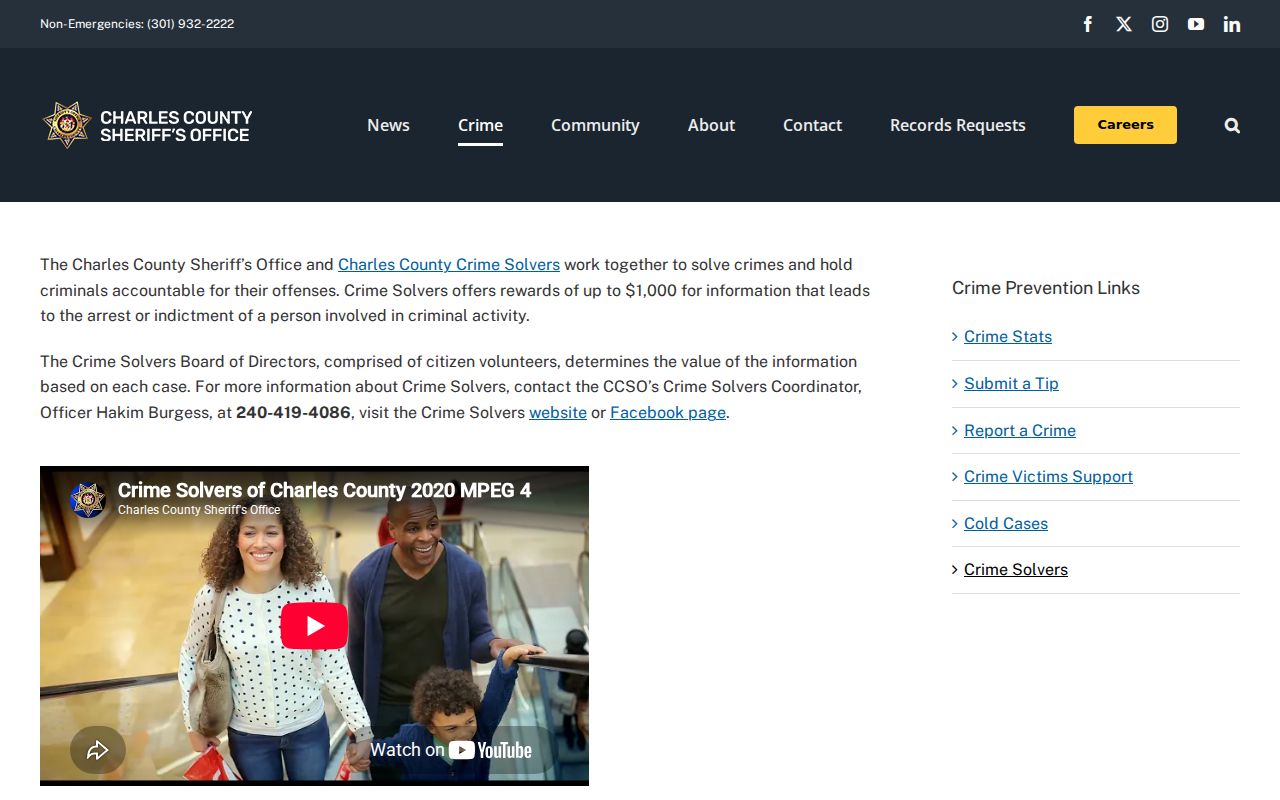Click Watch on YouTube in the video
This screenshot has width=1280, height=800.
point(451,750)
